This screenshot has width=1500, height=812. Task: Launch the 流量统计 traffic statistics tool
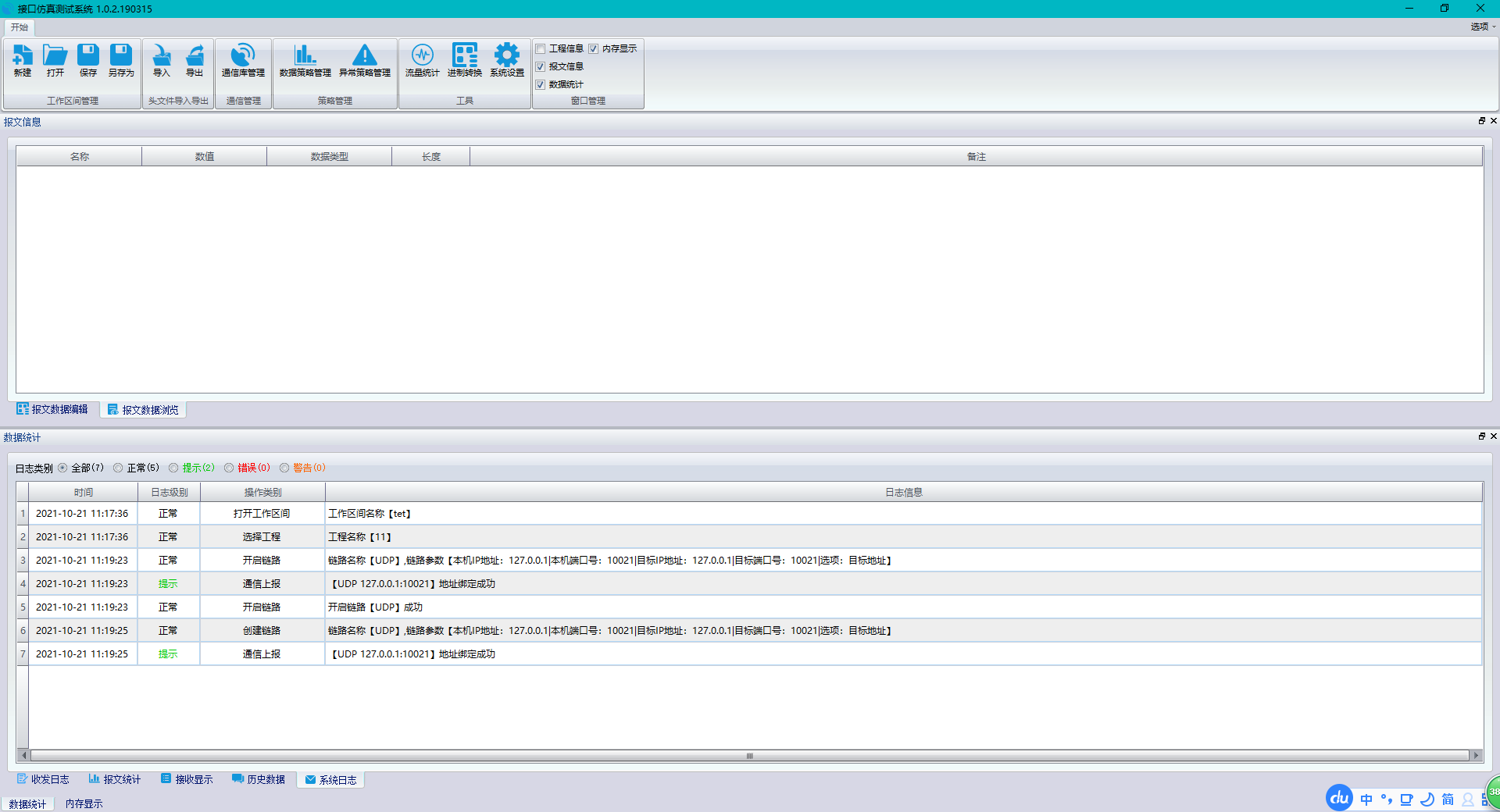point(422,60)
